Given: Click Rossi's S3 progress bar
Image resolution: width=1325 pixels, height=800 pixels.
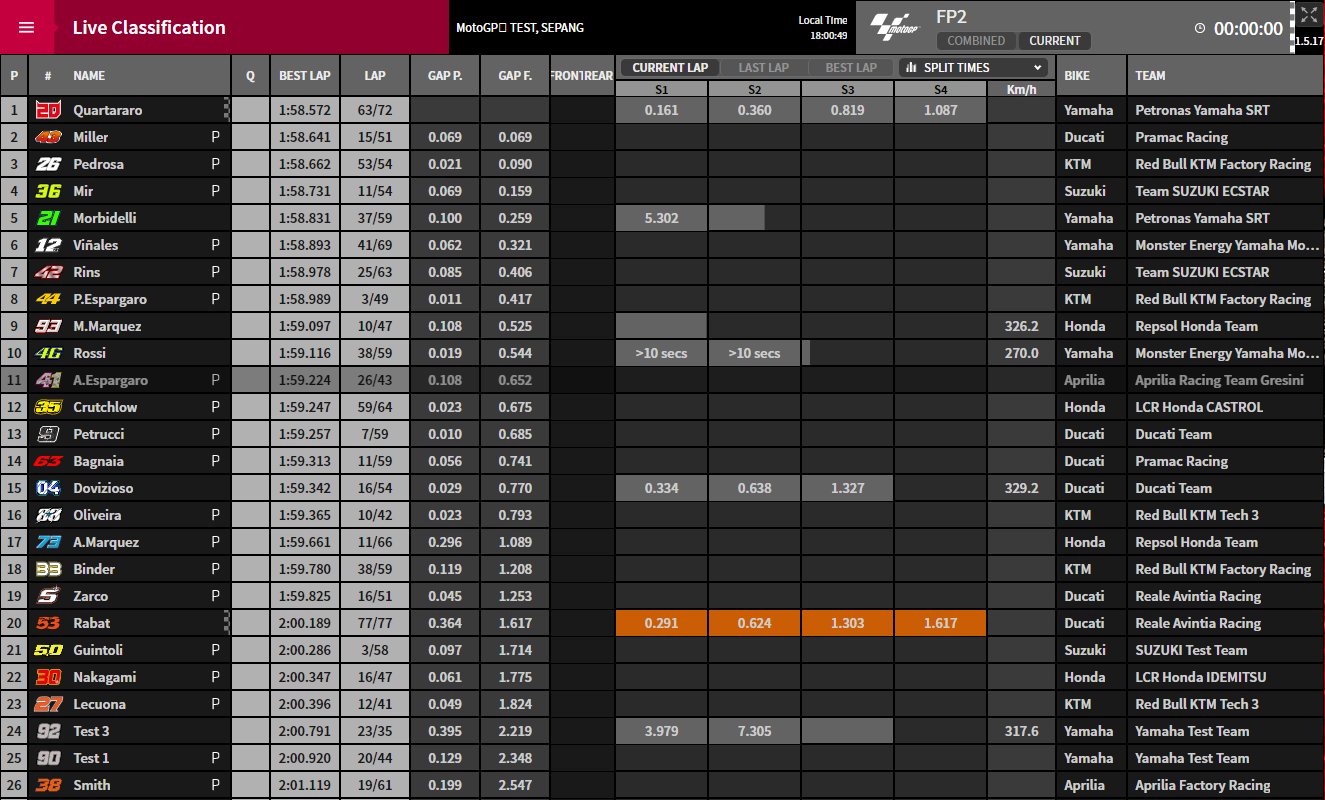Looking at the screenshot, I should point(806,353).
